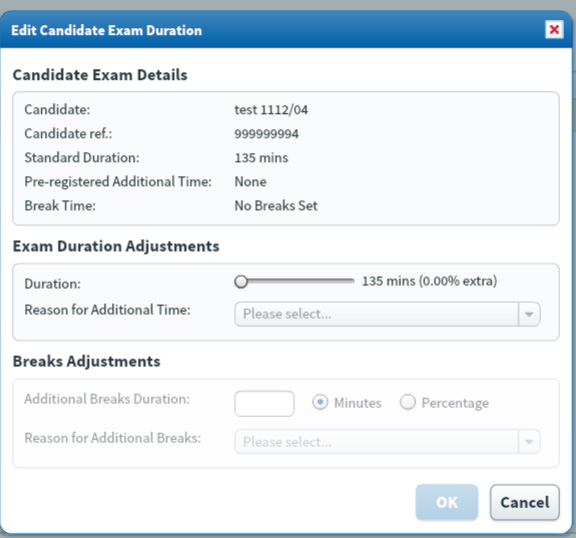Click candidate name 'test 1112/04'
Image resolution: width=576 pixels, height=538 pixels.
271,110
